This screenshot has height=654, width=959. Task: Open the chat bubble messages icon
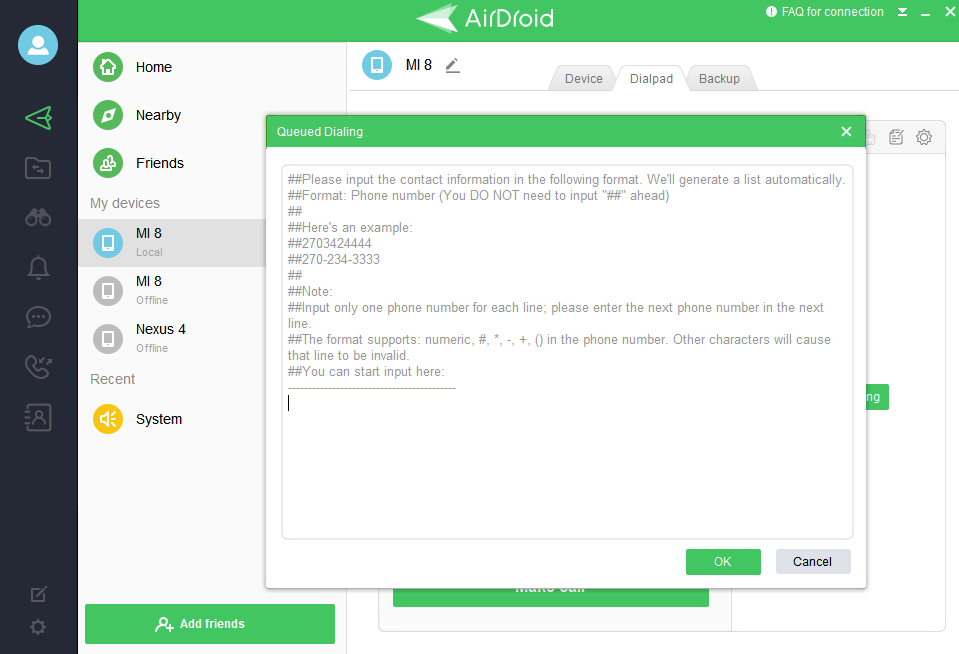(x=38, y=317)
